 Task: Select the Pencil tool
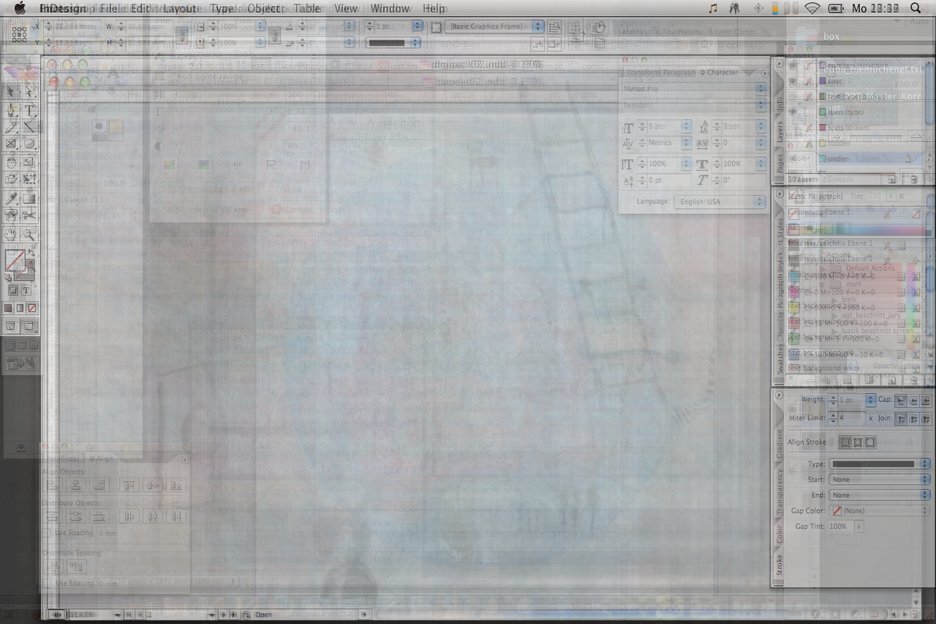(x=12, y=127)
